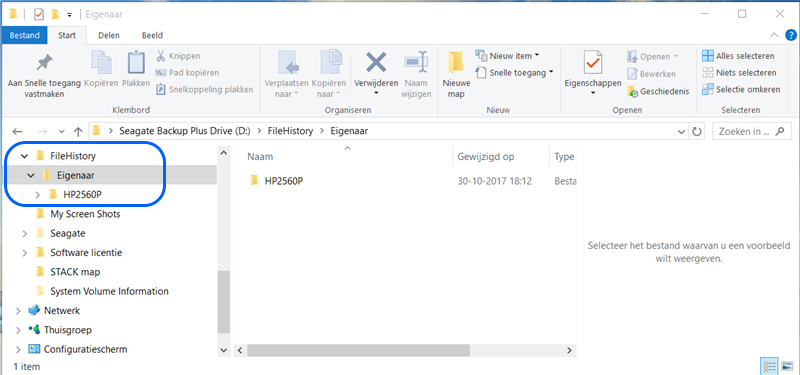This screenshot has width=800, height=375.
Task: Switch to the Beeld ribbon tab
Action: point(152,35)
